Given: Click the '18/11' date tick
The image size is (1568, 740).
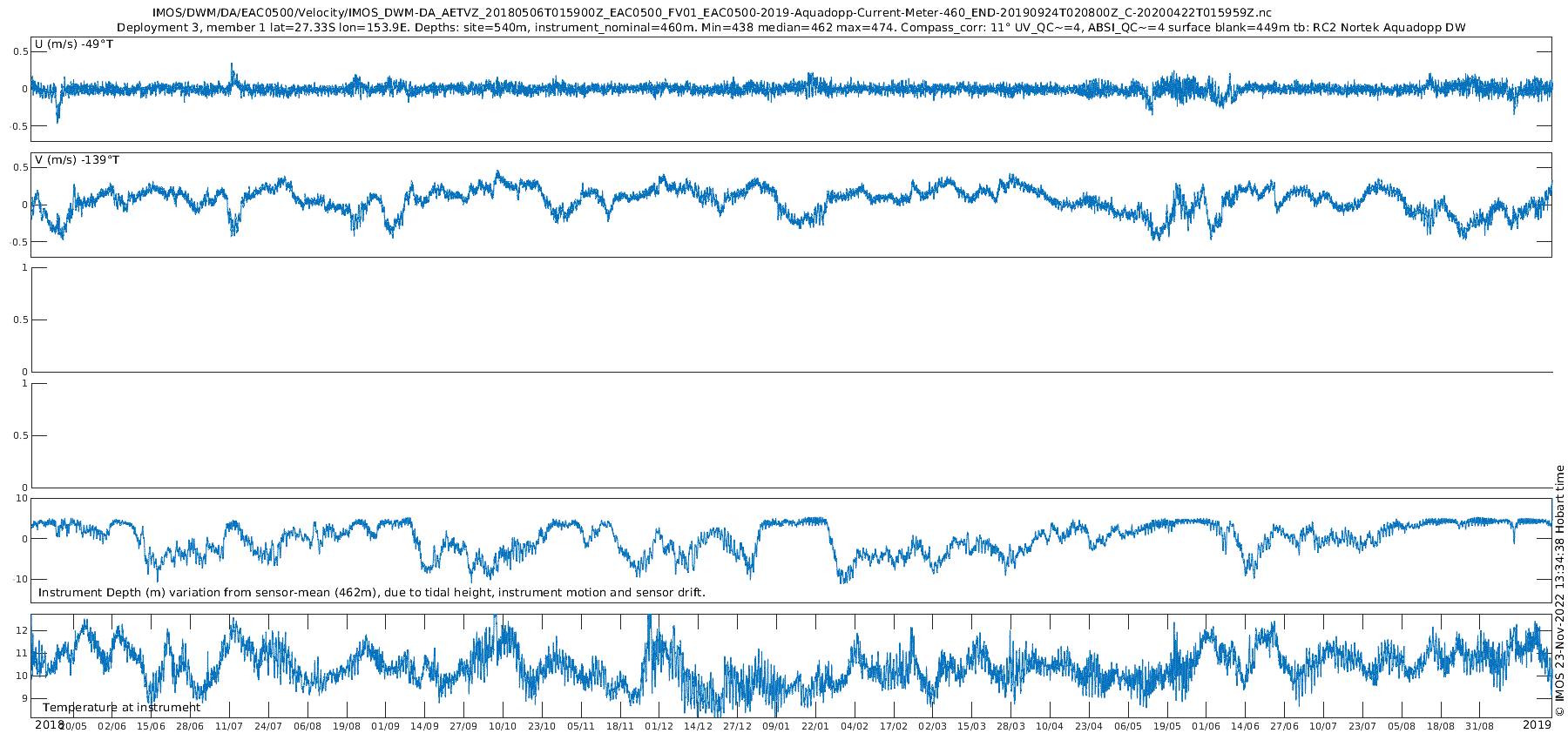Looking at the screenshot, I should (620, 727).
